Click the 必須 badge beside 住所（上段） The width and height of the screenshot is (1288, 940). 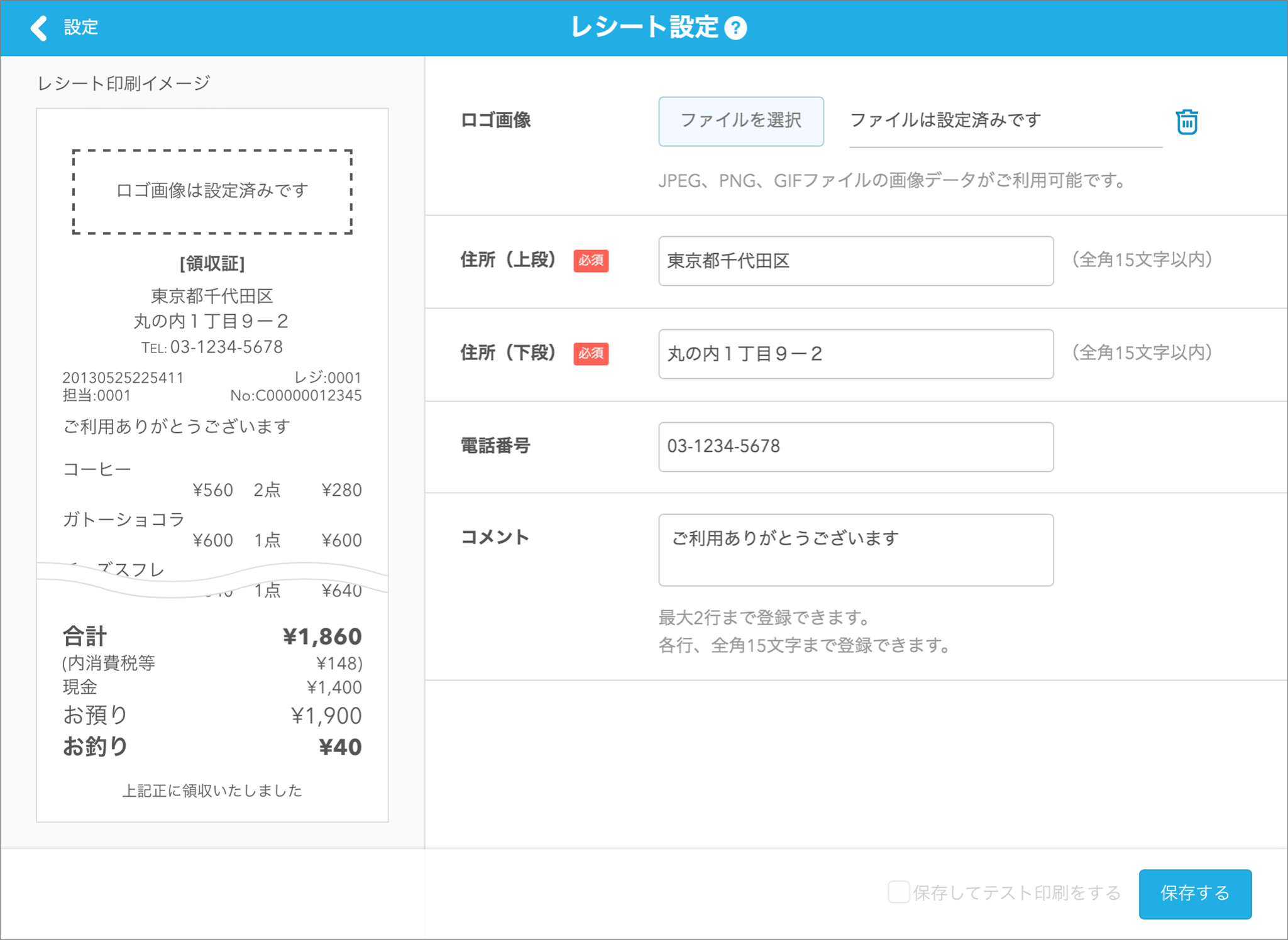pyautogui.click(x=590, y=261)
